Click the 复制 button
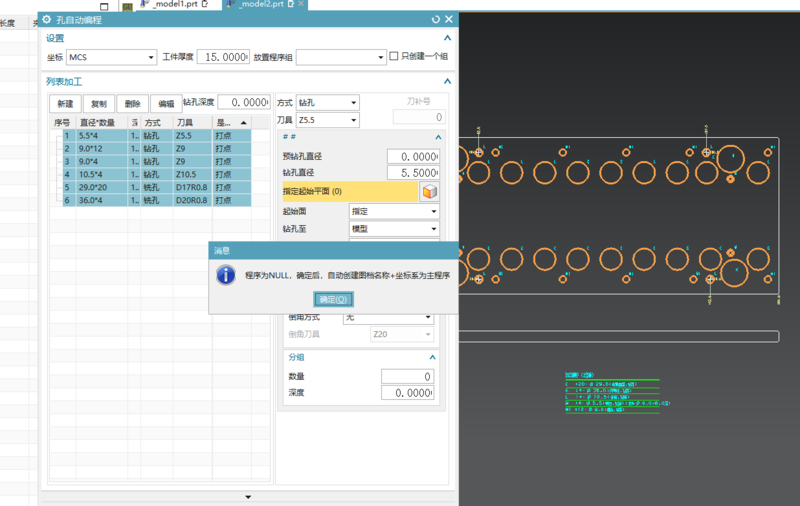Screen dimensions: 800x506 pos(99,104)
